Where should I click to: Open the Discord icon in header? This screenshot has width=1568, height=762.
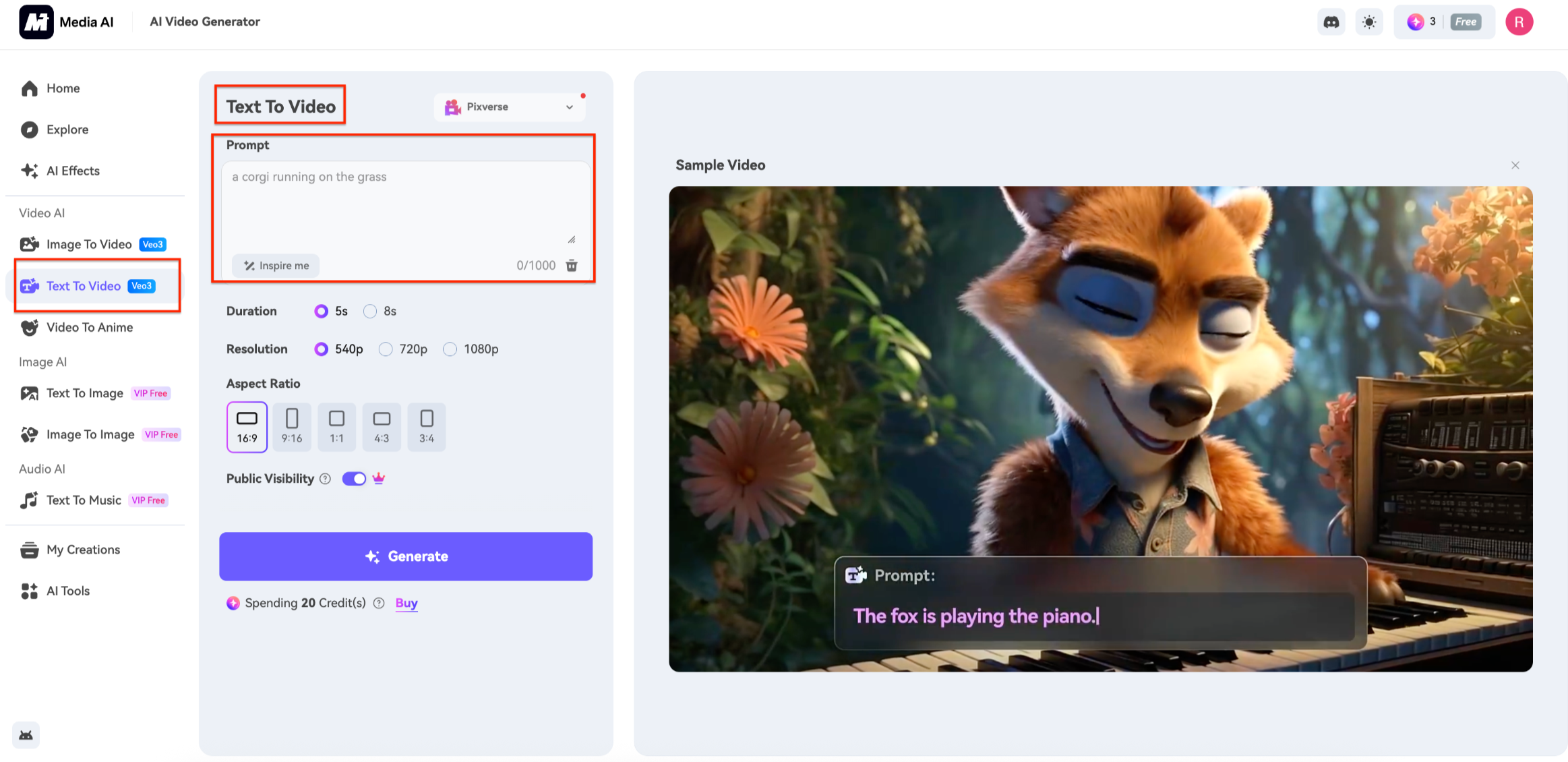(1331, 22)
